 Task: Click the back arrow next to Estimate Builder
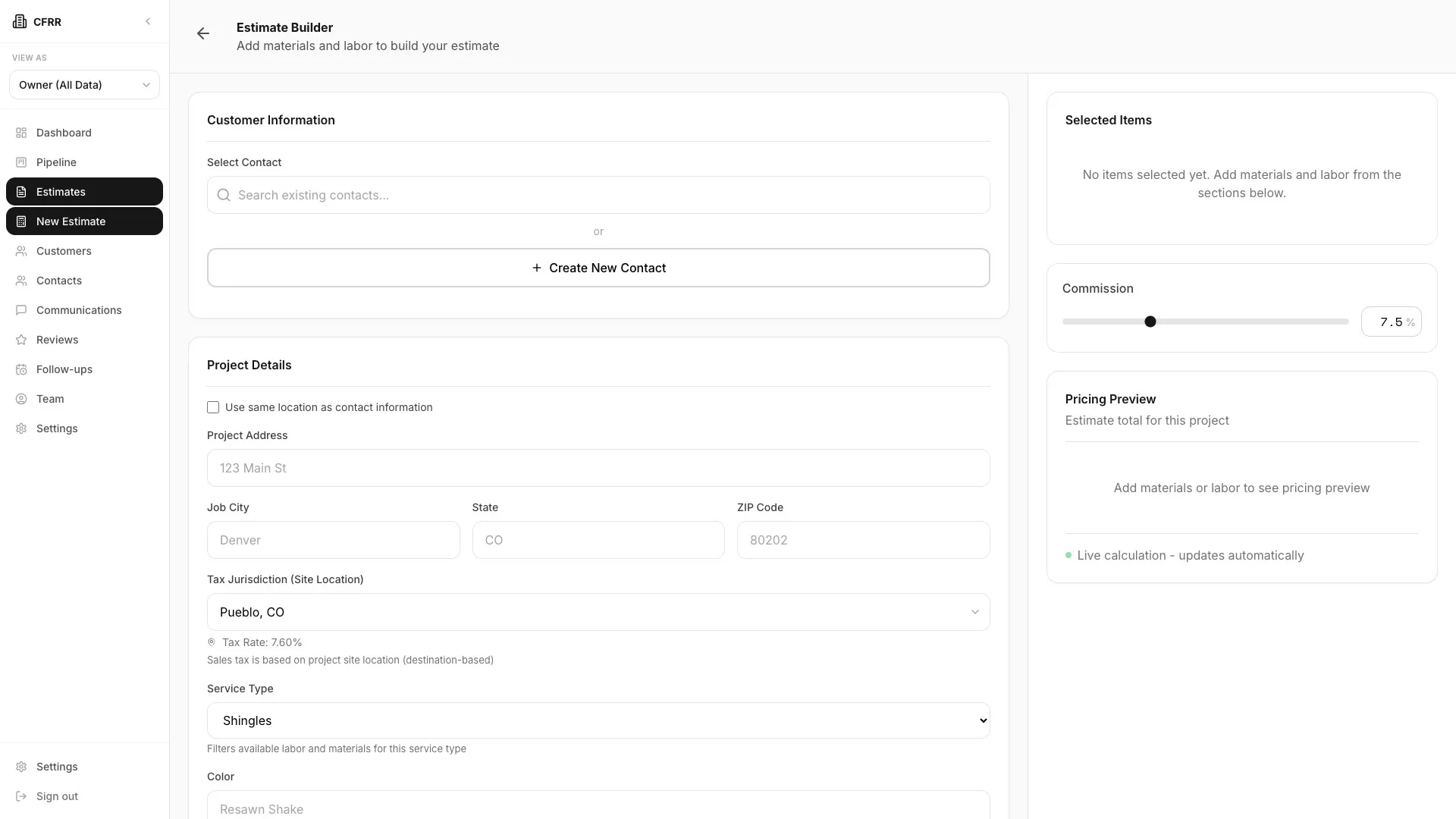pos(202,33)
